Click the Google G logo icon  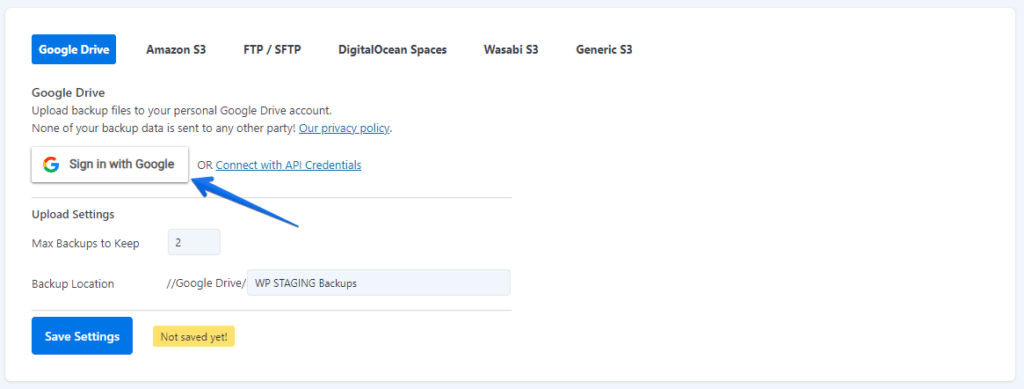pyautogui.click(x=51, y=164)
